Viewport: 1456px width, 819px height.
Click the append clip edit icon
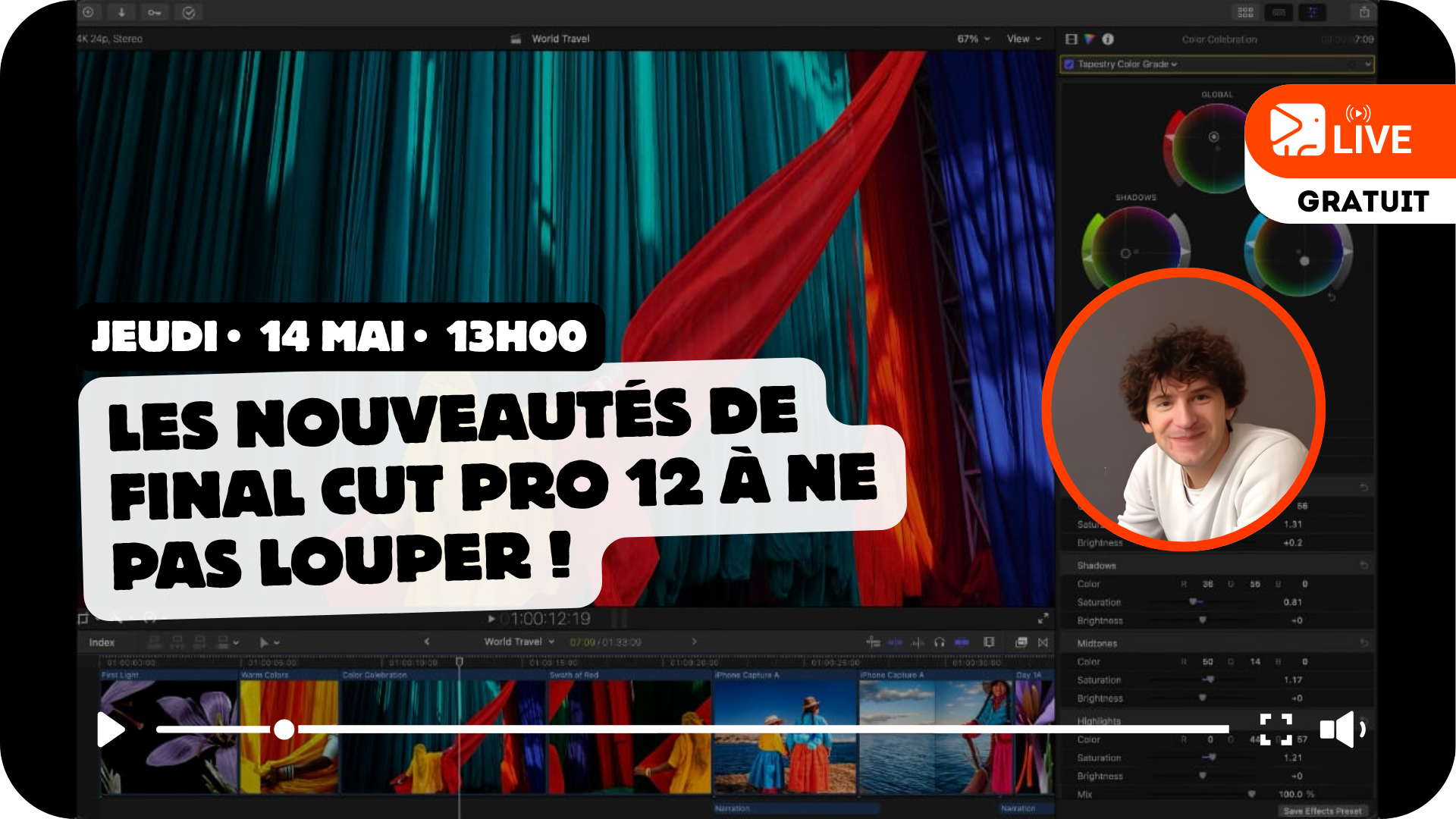tap(200, 642)
